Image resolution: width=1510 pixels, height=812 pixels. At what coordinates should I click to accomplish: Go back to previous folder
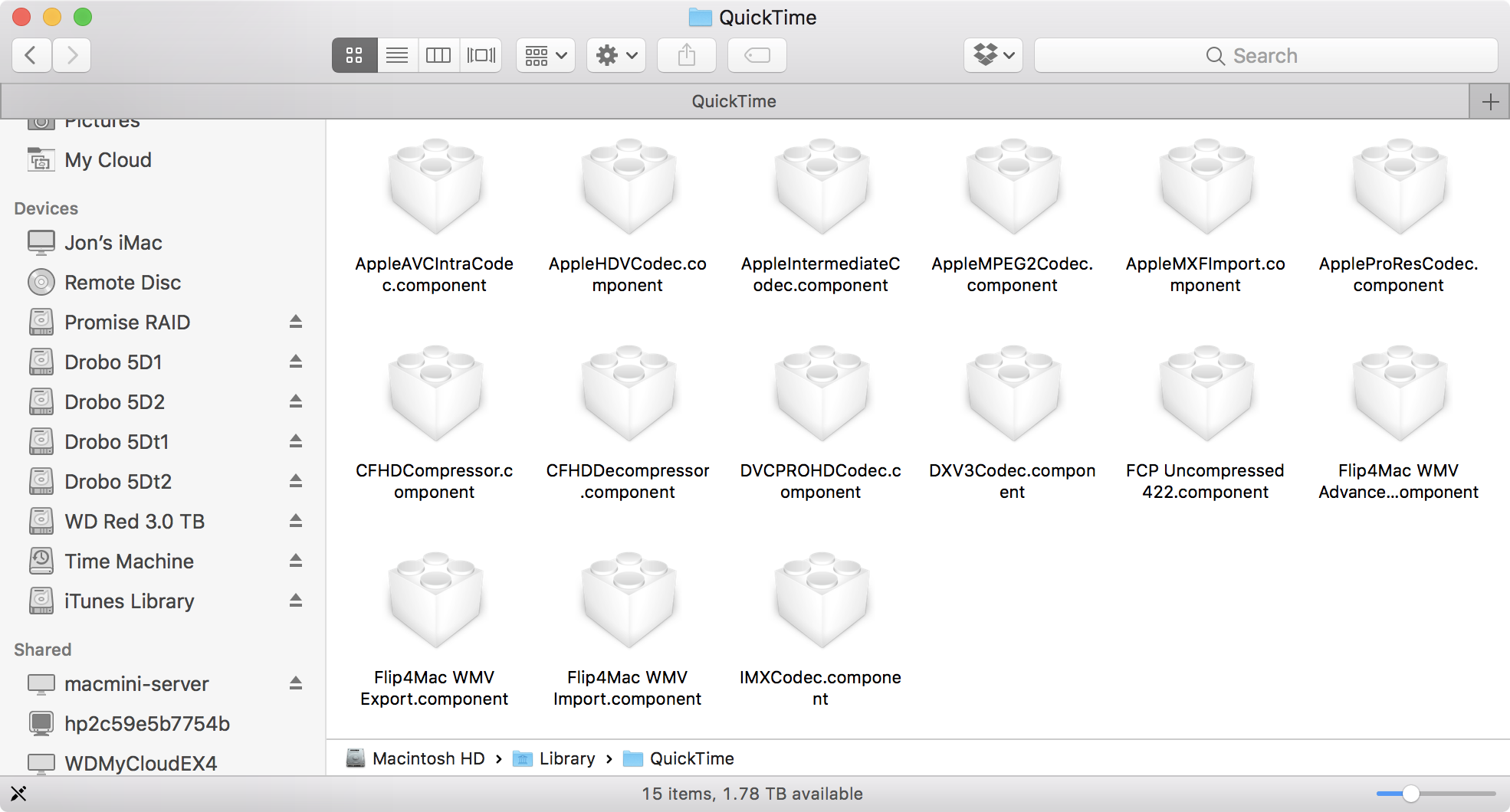tap(31, 55)
